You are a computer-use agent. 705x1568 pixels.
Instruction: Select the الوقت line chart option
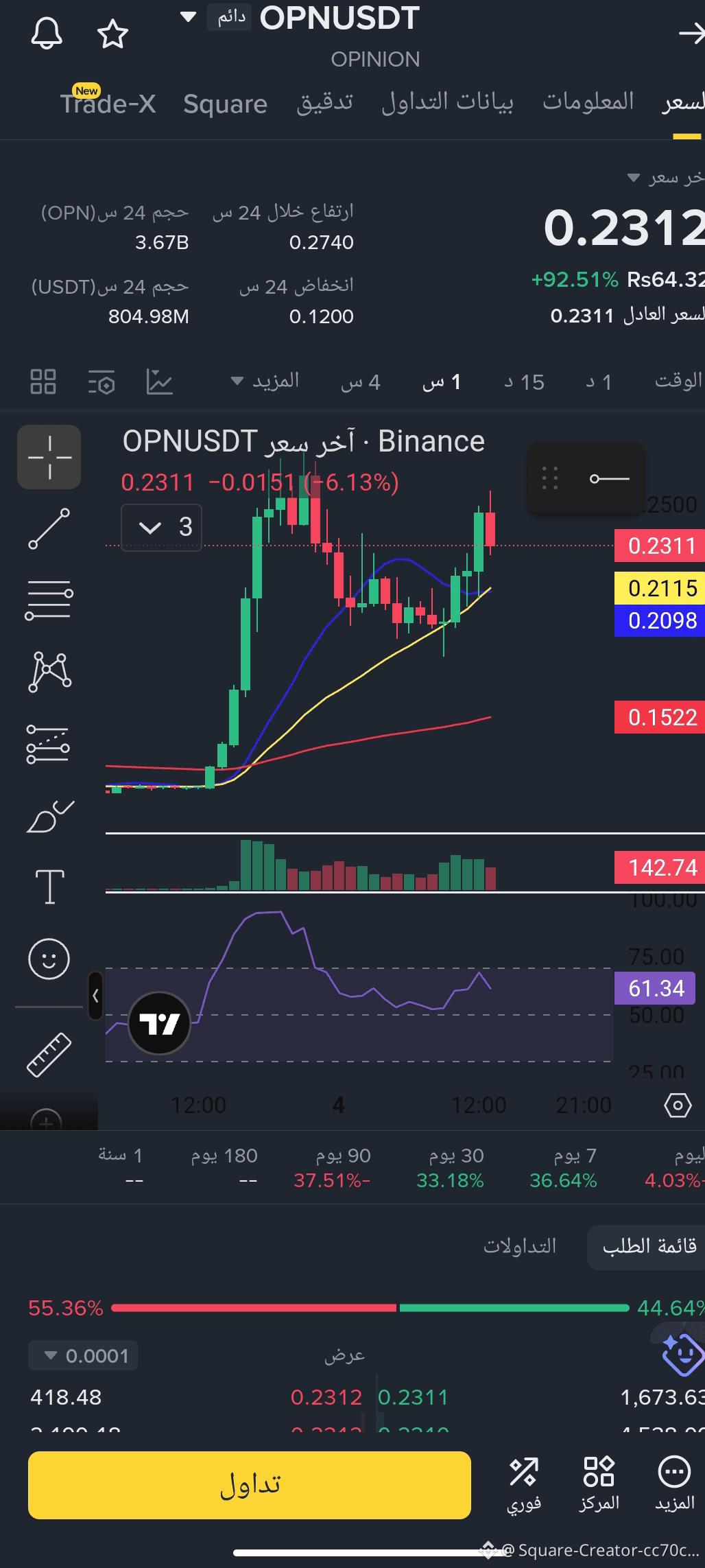(678, 381)
